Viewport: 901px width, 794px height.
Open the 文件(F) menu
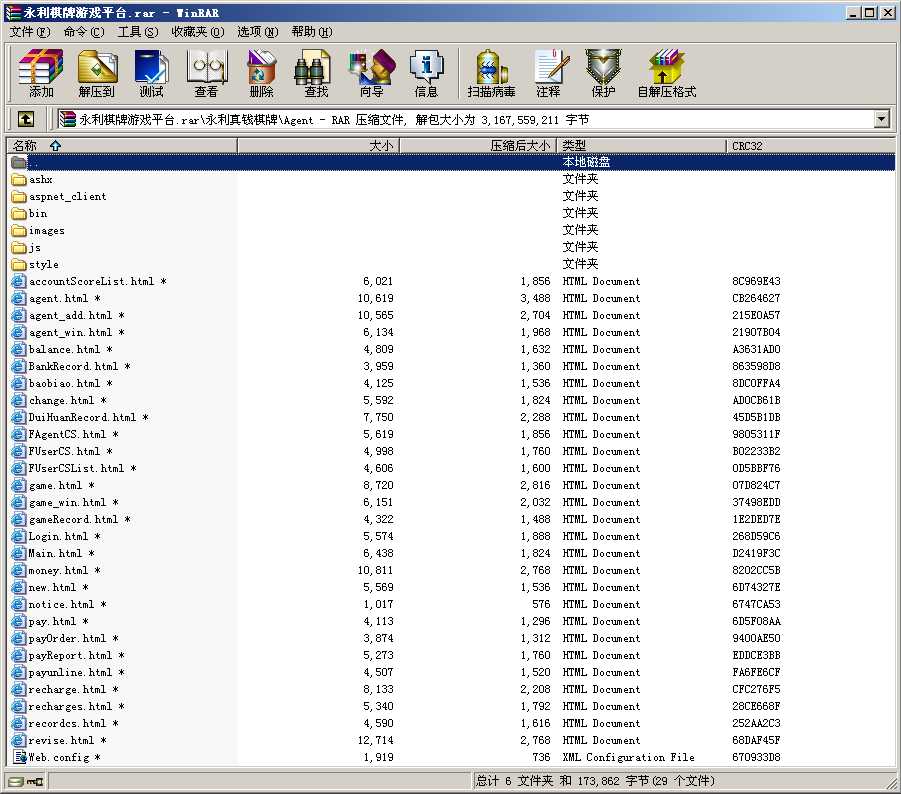point(29,32)
